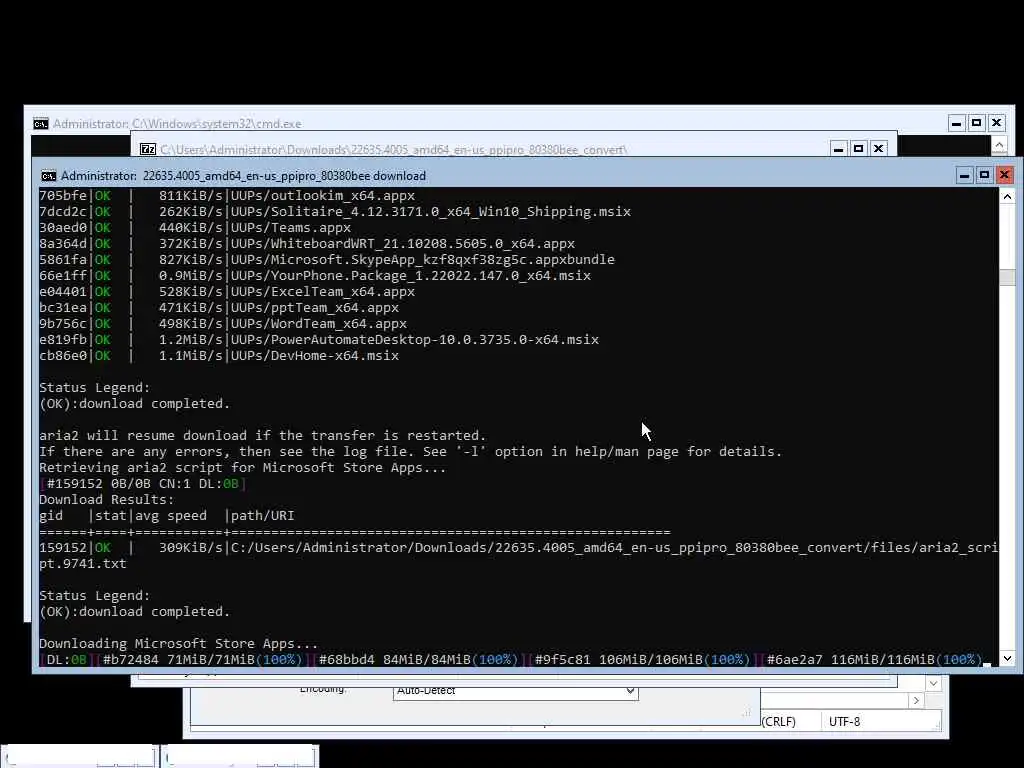1024x768 pixels.
Task: Minimize the 7-Zip convert folder window
Action: tap(838, 149)
